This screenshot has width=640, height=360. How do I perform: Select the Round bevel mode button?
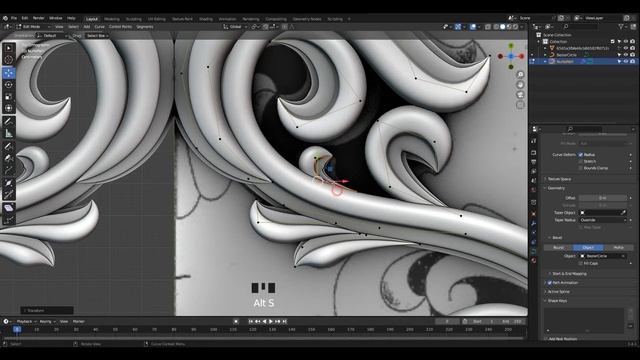pyautogui.click(x=558, y=247)
